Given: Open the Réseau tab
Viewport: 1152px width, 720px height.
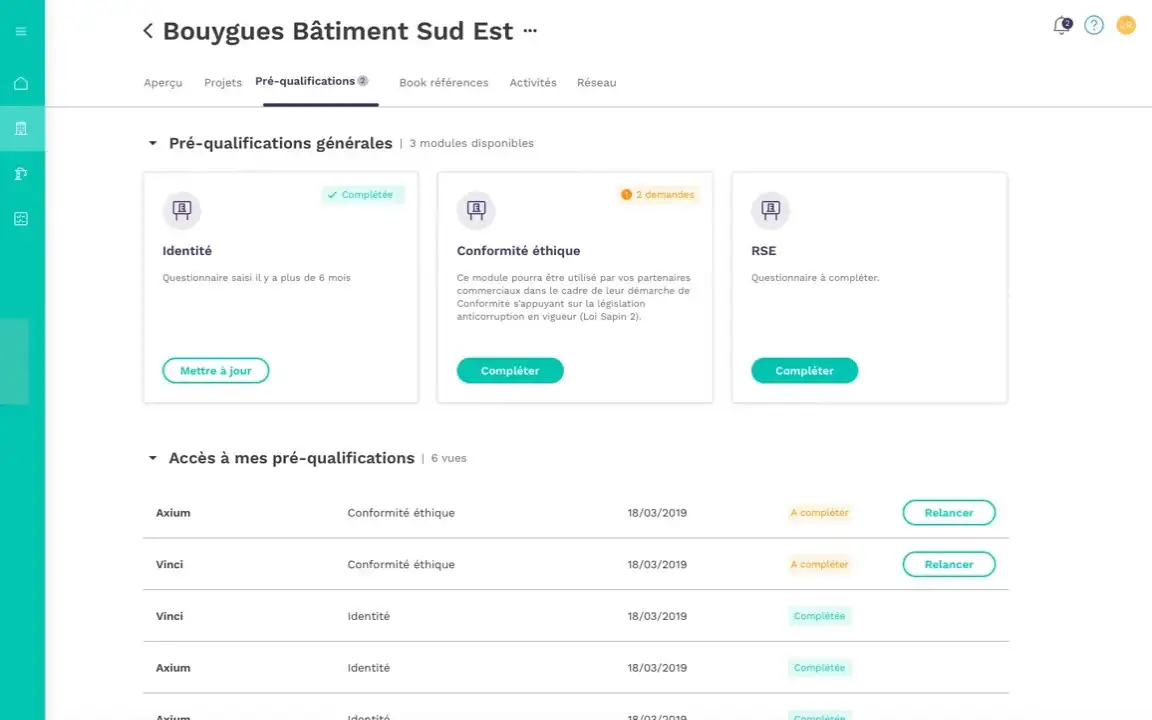Looking at the screenshot, I should click(597, 83).
